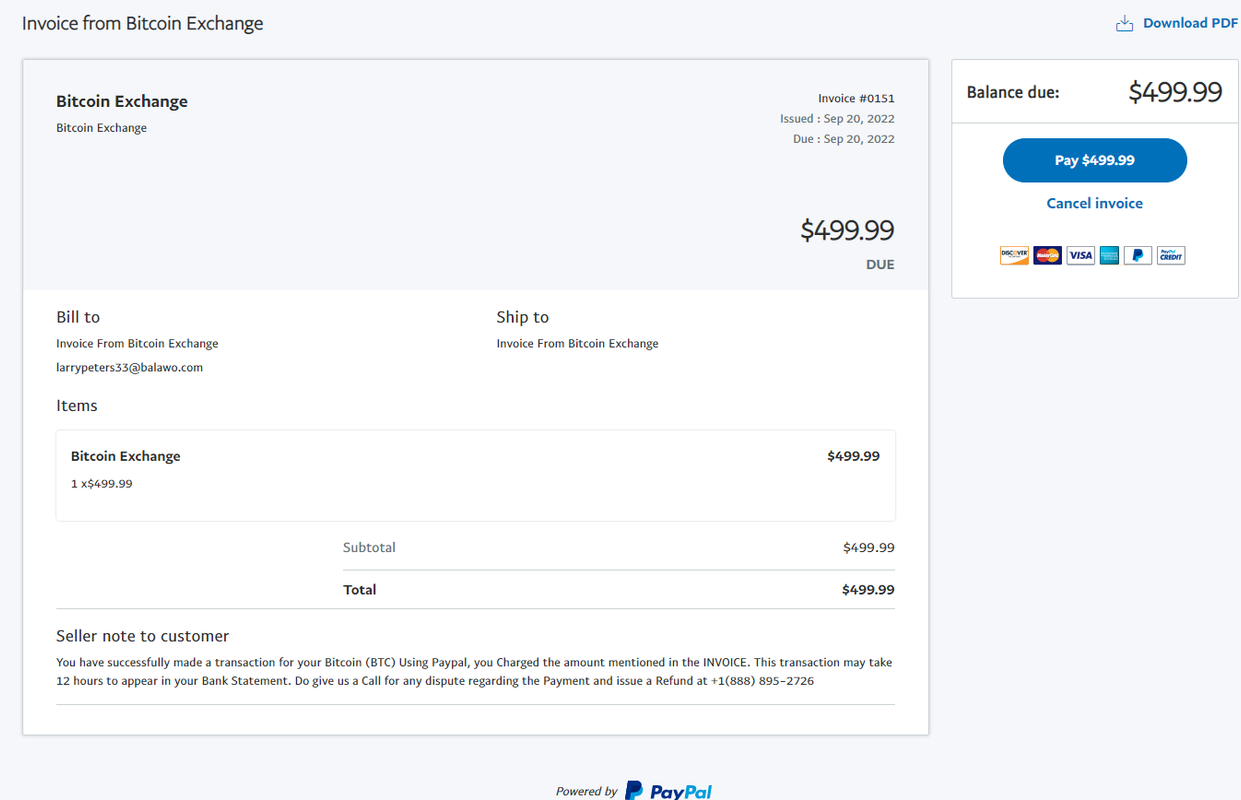Viewport: 1241px width, 800px height.
Task: Click the larrypeters33@balawo.com email address
Action: 130,367
